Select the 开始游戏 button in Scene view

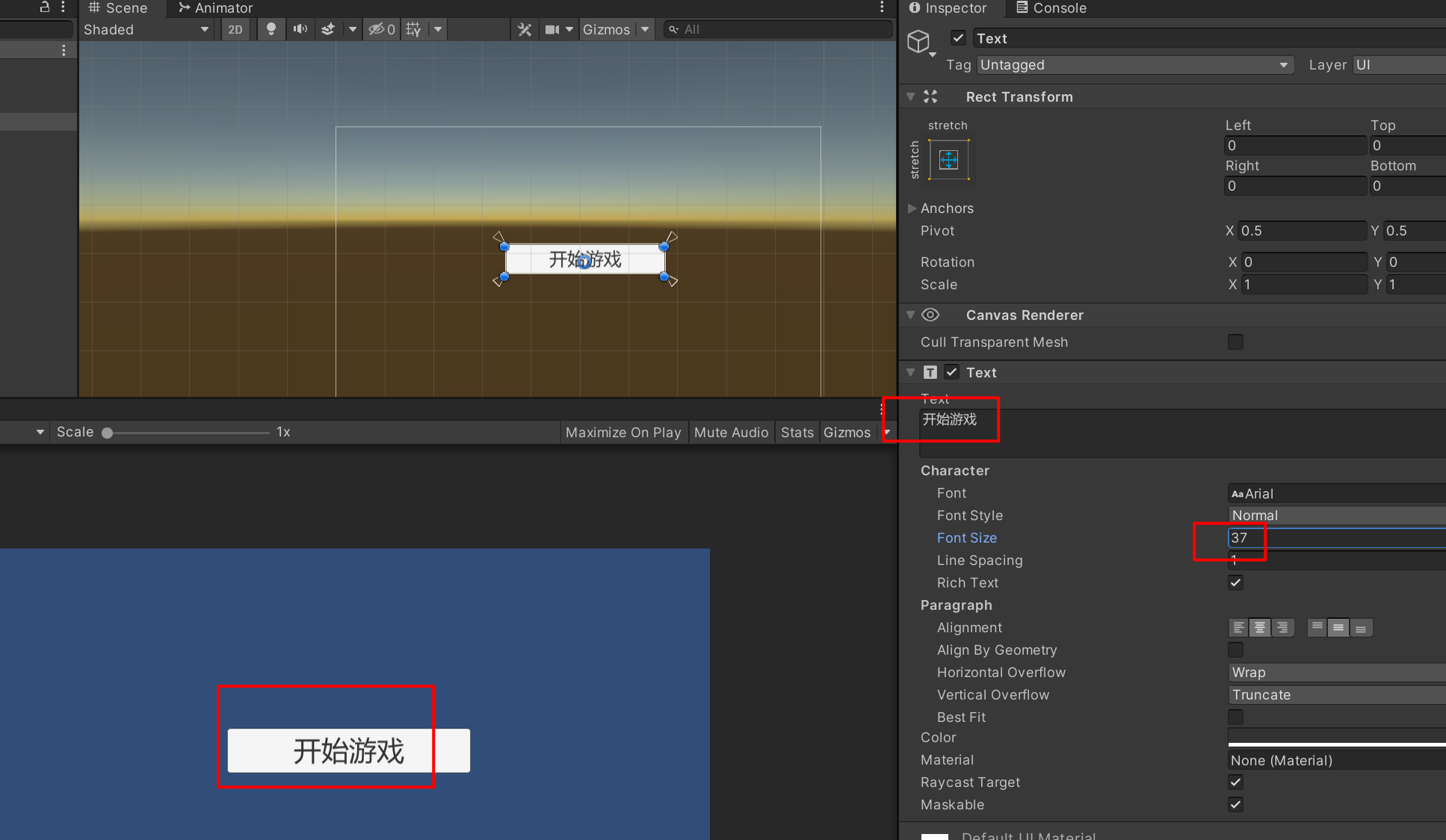(x=585, y=259)
